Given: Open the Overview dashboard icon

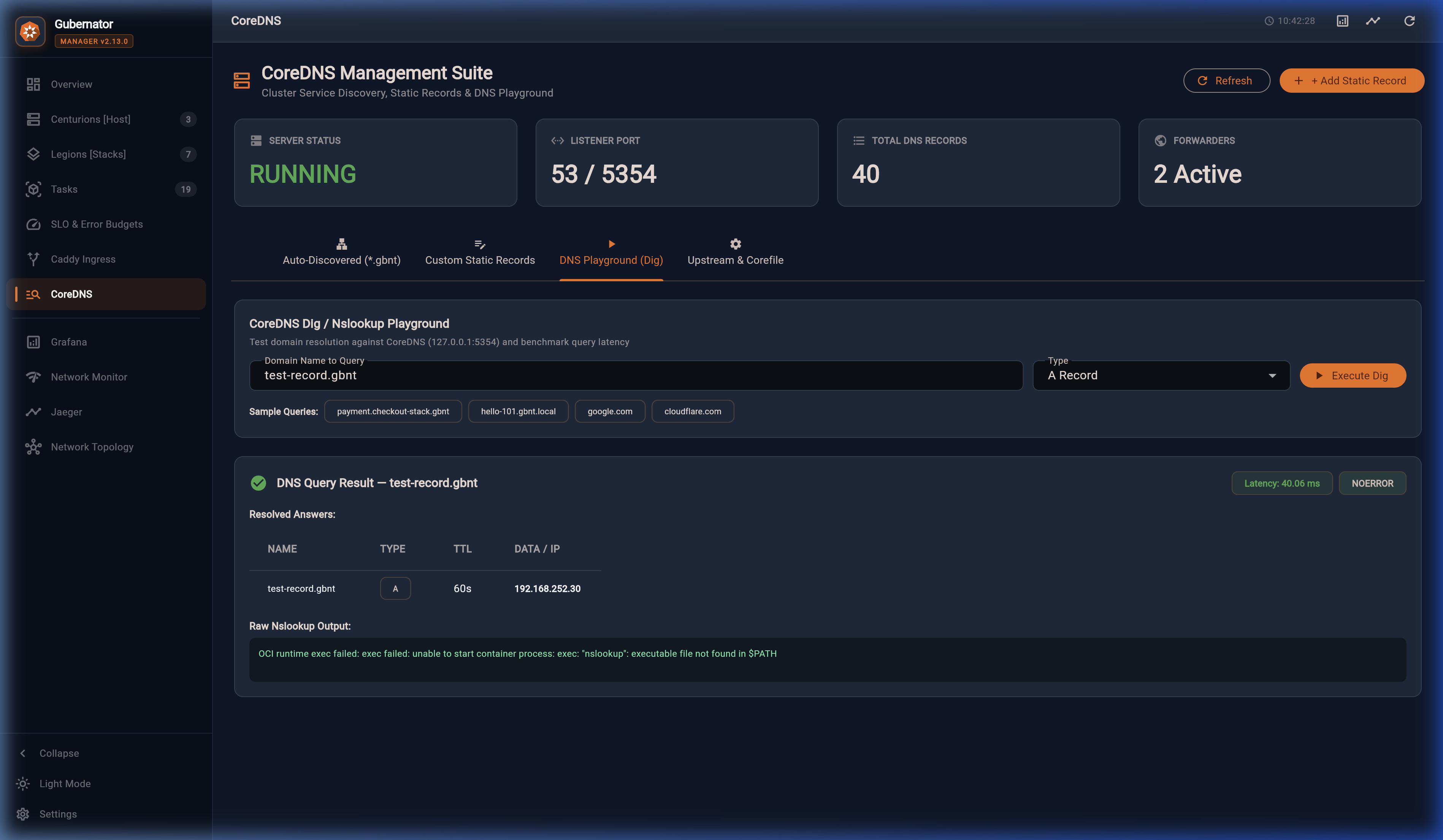Looking at the screenshot, I should click(33, 84).
